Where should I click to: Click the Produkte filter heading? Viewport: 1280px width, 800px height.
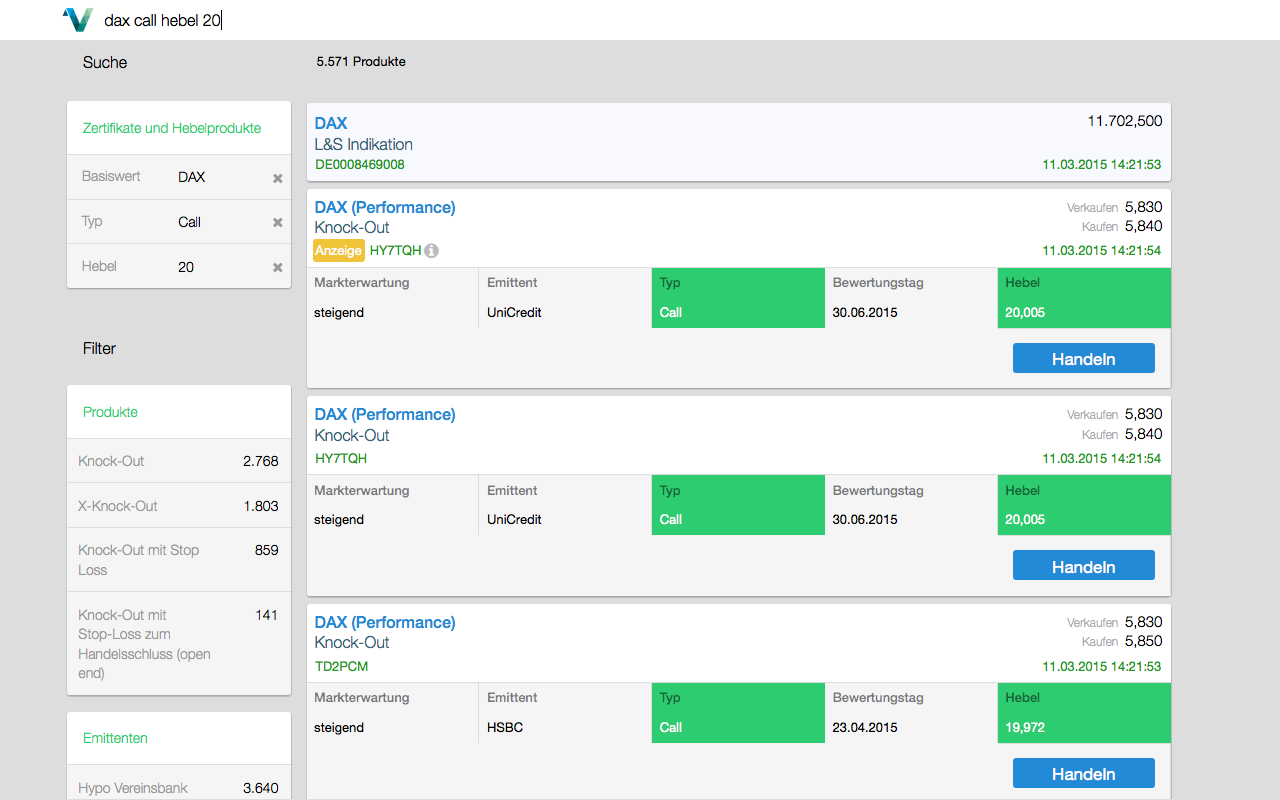point(111,412)
